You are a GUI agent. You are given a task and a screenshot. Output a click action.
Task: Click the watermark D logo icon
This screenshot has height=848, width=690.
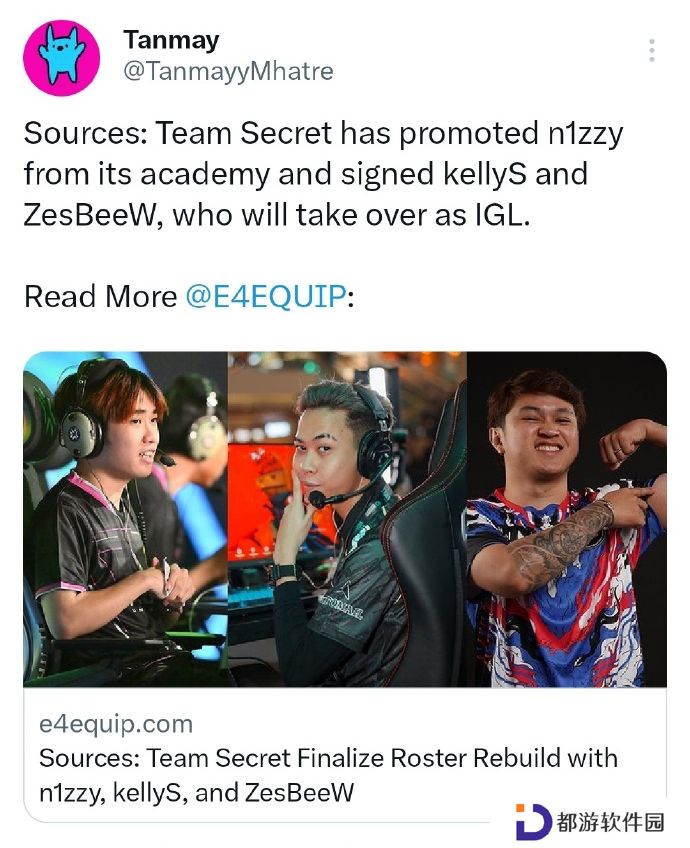click(x=533, y=822)
